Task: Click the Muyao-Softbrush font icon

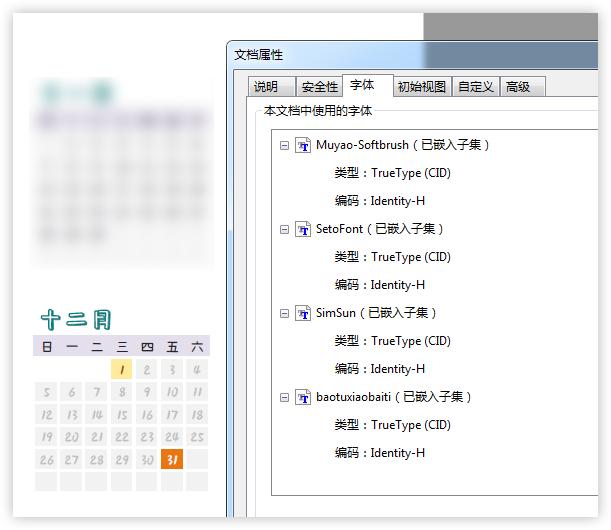Action: coord(303,145)
